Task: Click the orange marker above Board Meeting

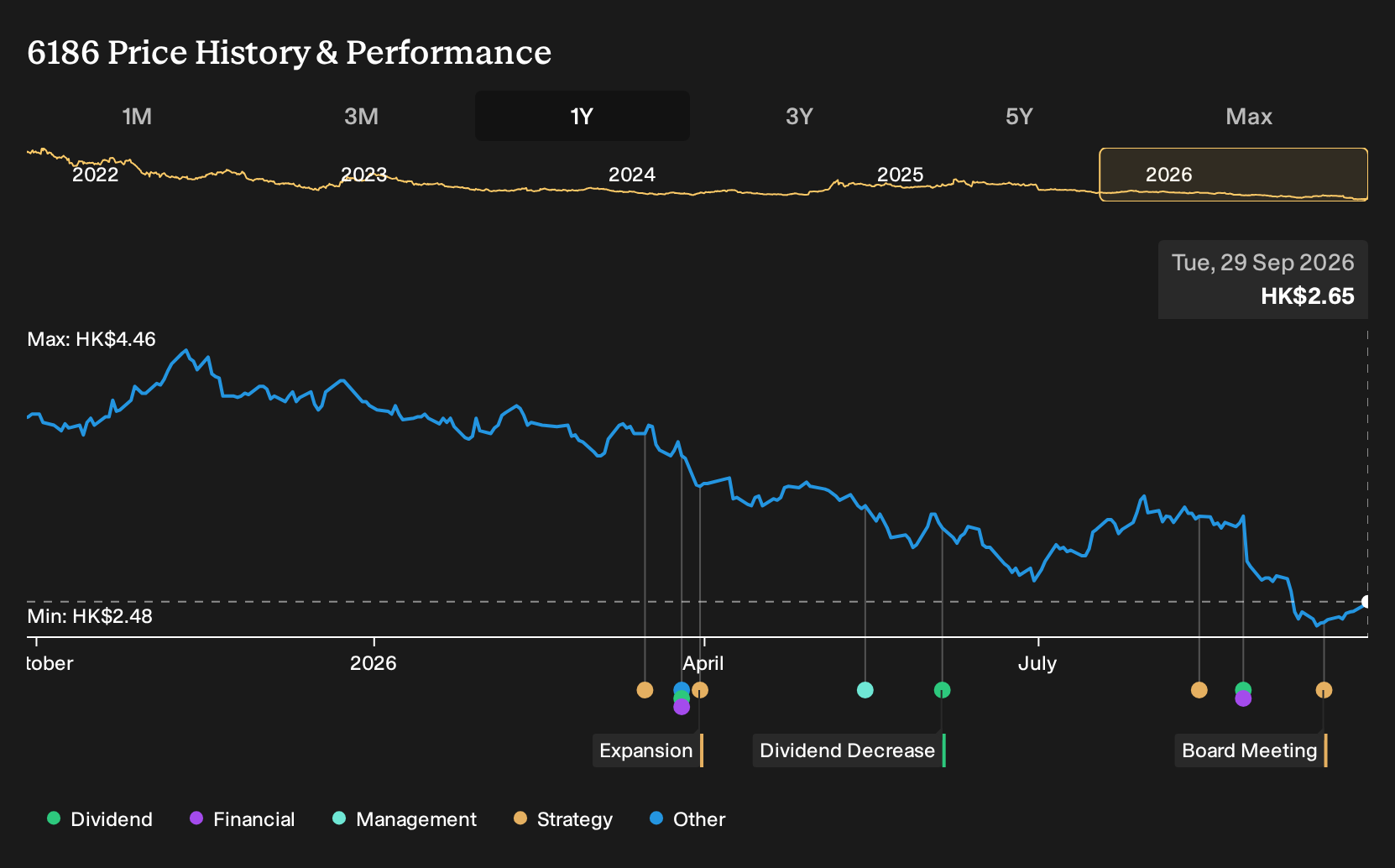Action: click(1324, 690)
